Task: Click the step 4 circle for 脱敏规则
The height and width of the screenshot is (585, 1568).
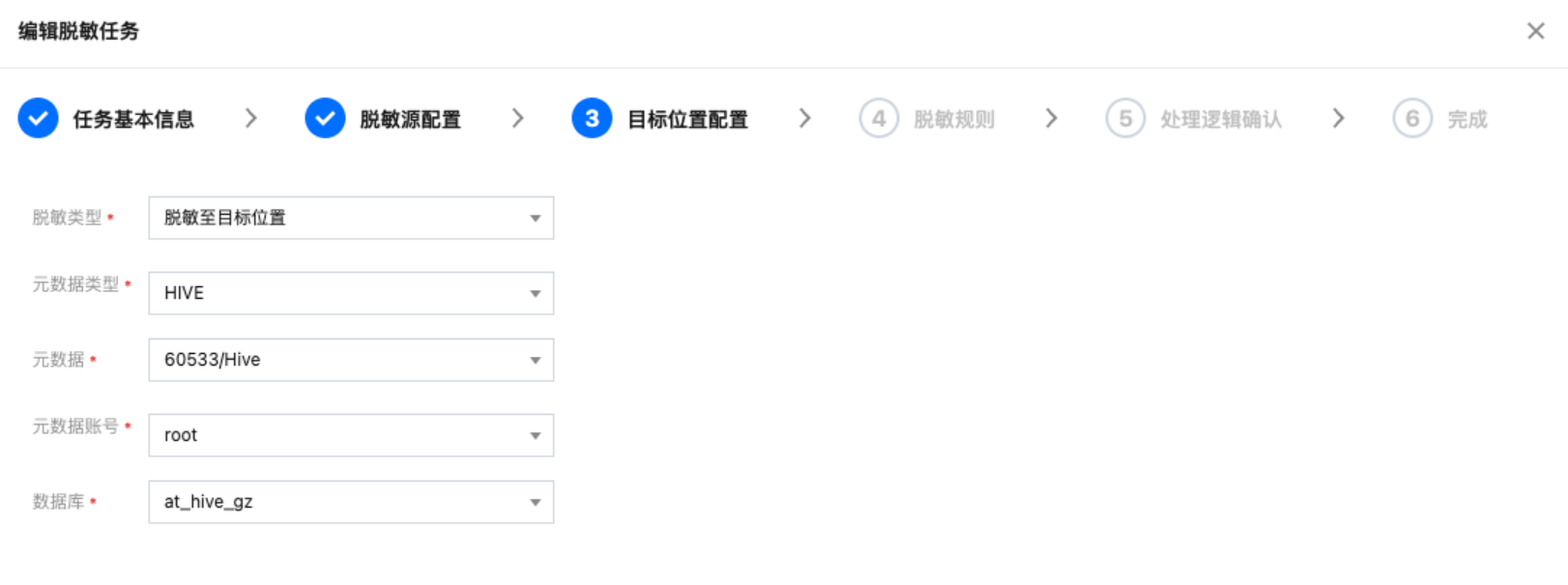Action: (879, 119)
